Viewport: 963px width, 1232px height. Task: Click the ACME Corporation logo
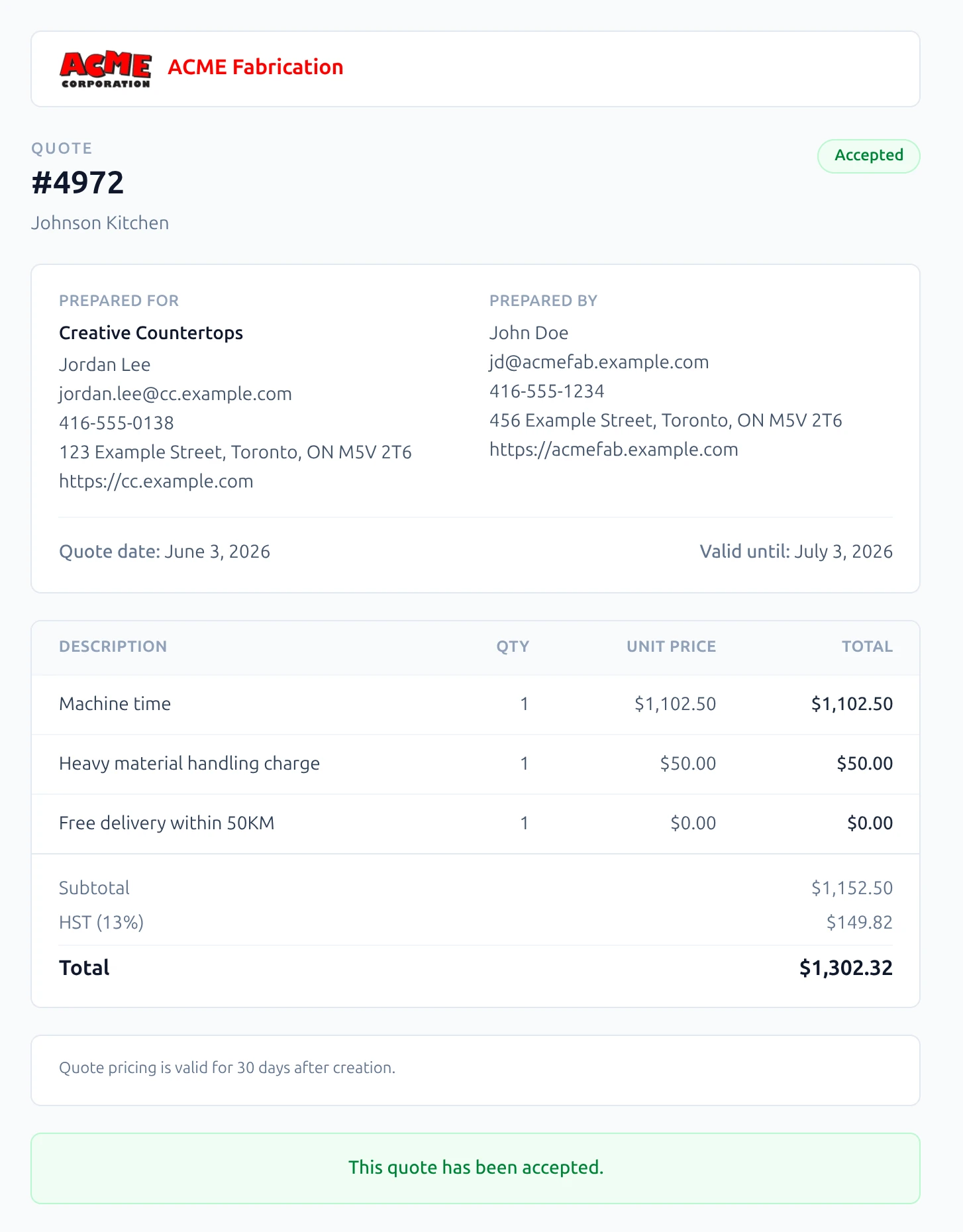click(x=106, y=69)
